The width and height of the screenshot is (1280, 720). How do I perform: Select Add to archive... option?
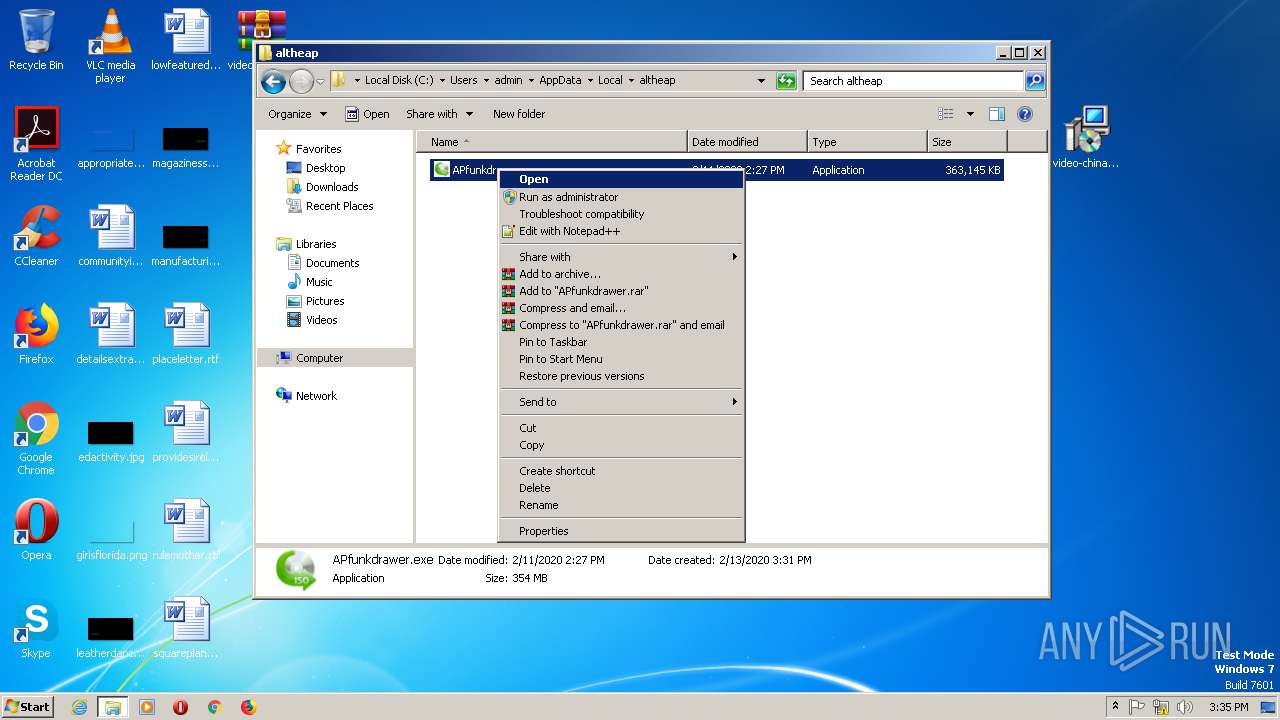621,274
